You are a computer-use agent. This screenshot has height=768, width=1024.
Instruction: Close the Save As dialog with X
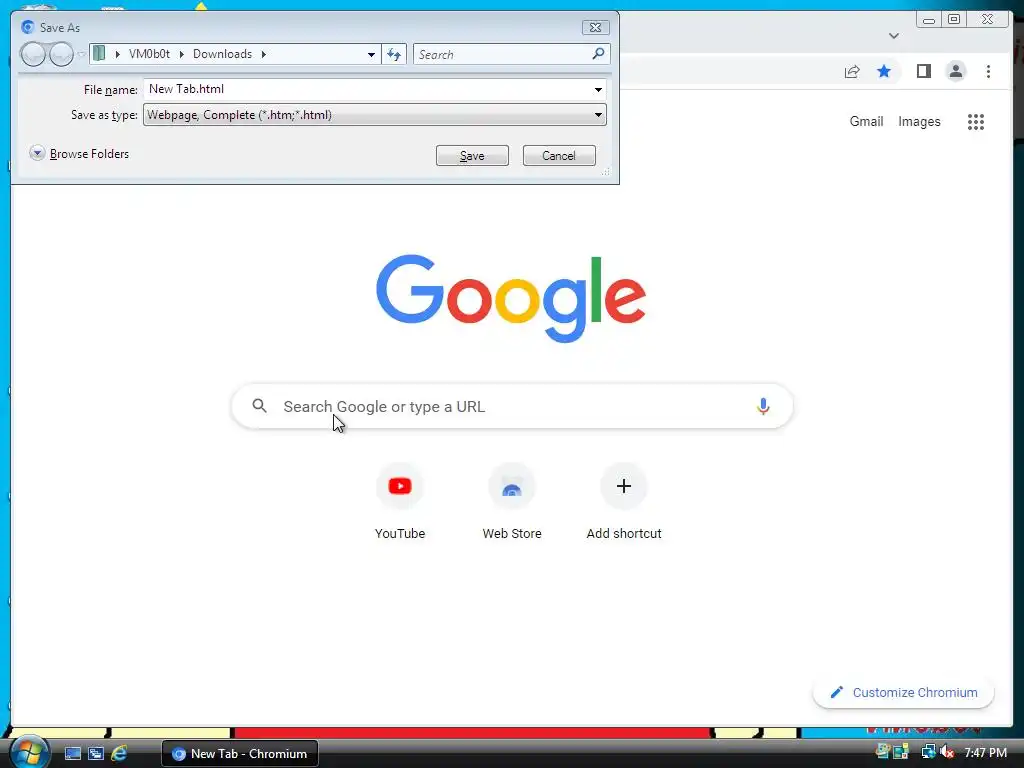pos(595,27)
